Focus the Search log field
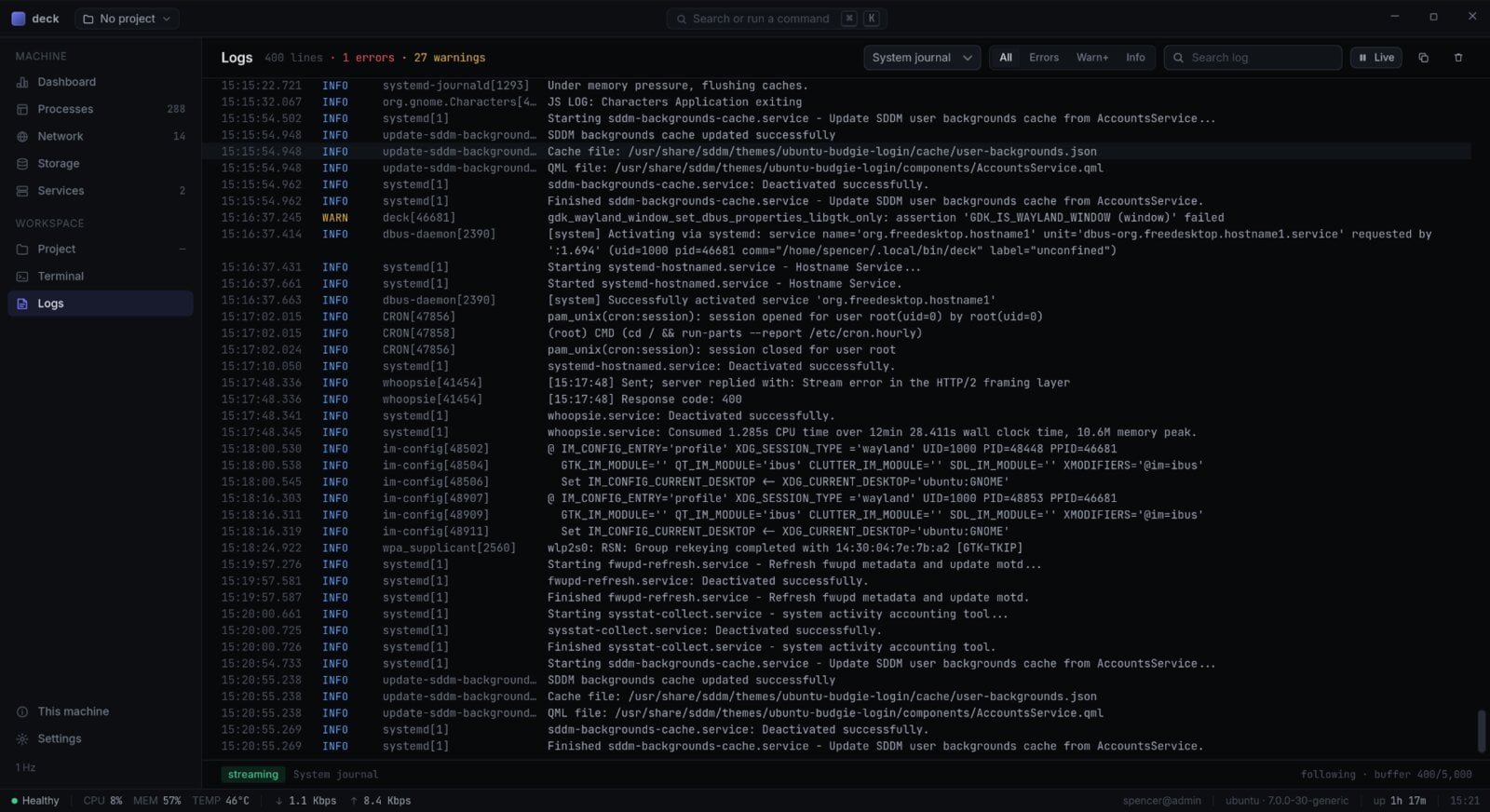The image size is (1490, 812). pos(1253,58)
